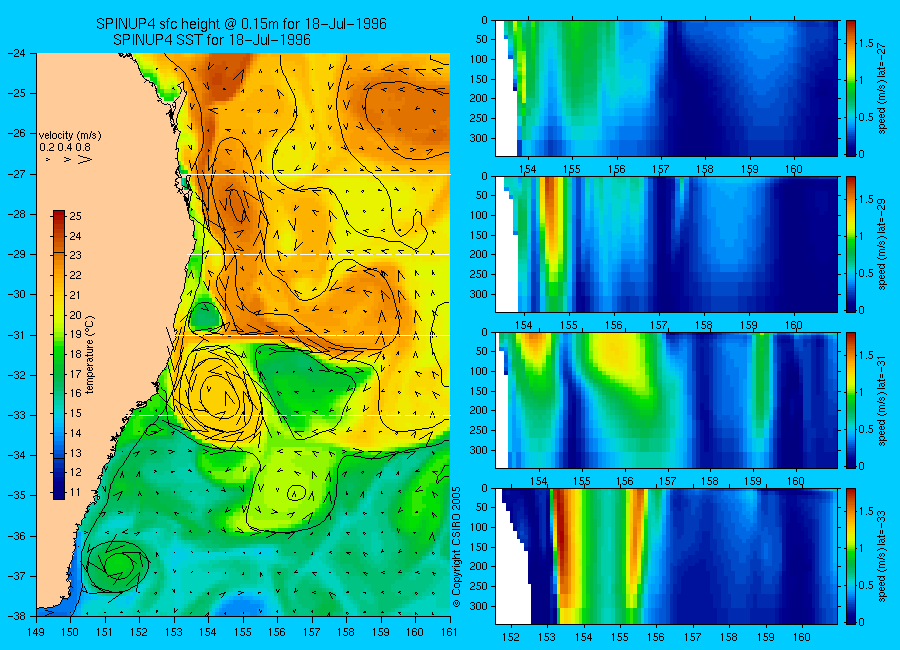This screenshot has height=650, width=900.
Task: Click the '-26' latitude label on the map axis
Action: (x=17, y=133)
